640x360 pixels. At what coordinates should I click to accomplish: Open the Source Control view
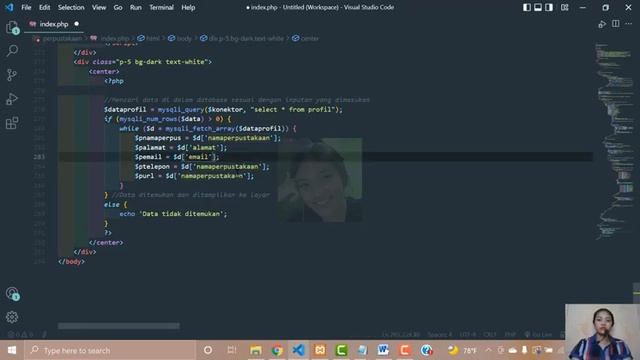click(x=12, y=75)
